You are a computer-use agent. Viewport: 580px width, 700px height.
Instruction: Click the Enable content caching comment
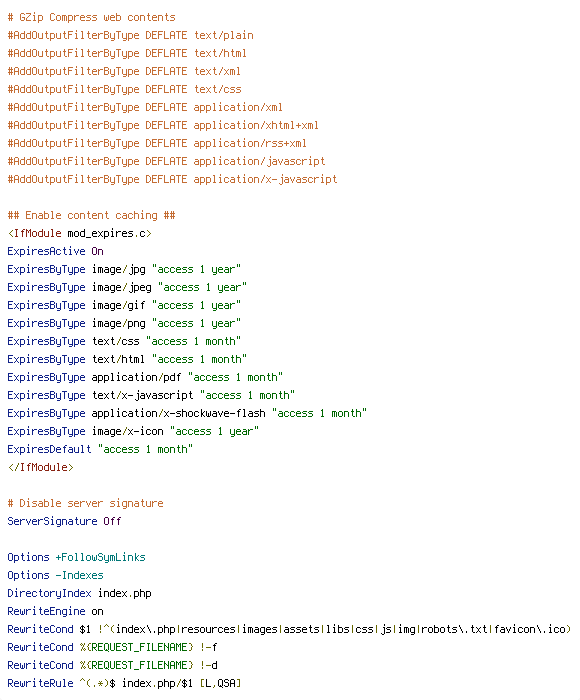pyautogui.click(x=92, y=216)
